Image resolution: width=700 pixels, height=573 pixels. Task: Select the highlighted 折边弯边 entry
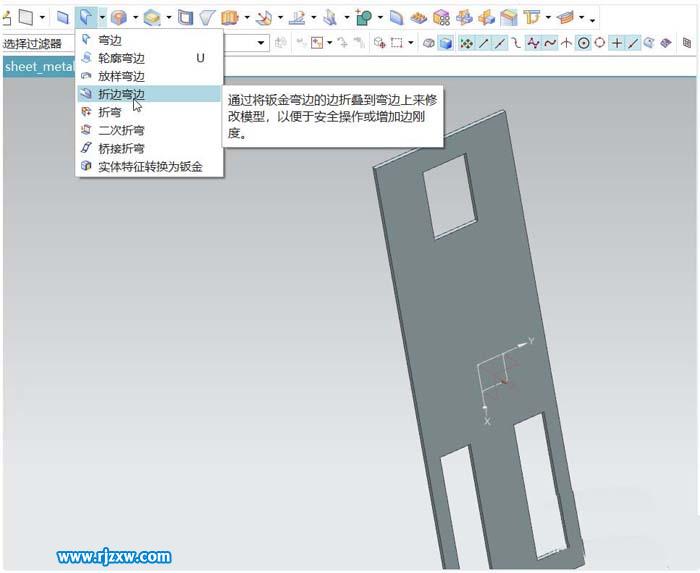(150, 94)
